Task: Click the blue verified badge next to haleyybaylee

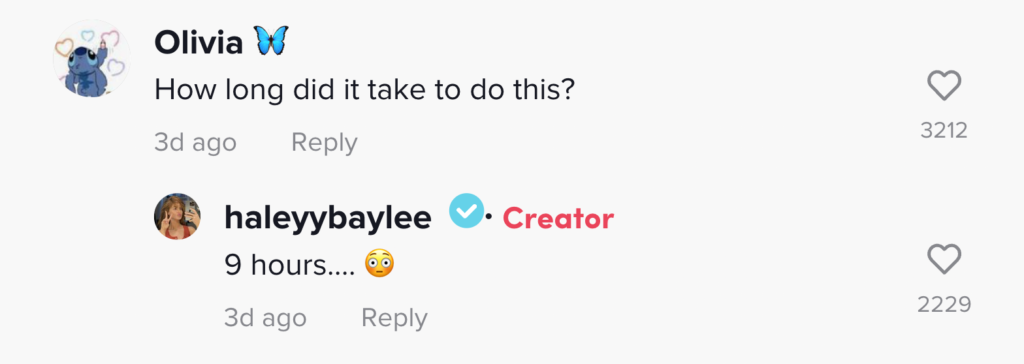Action: 466,211
